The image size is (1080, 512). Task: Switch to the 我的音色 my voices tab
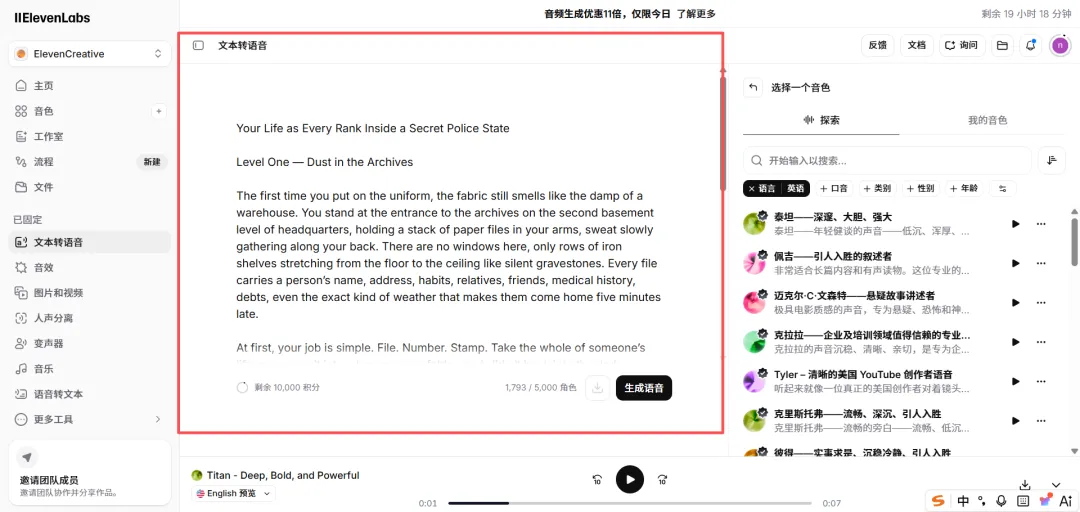click(x=988, y=120)
